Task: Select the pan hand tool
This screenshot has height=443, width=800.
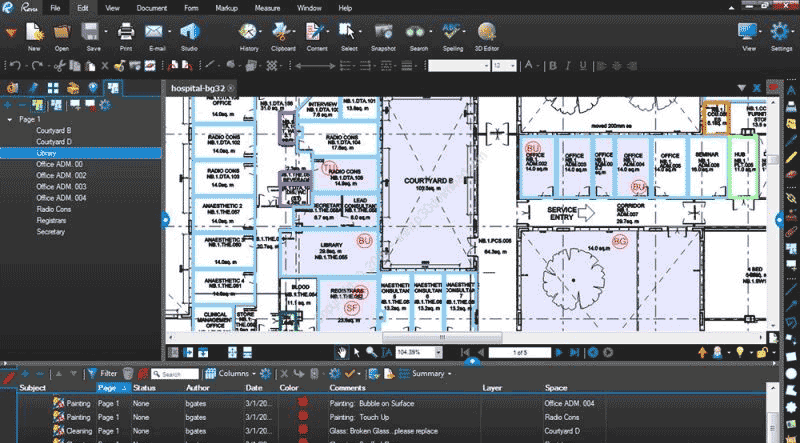Action: pos(341,352)
